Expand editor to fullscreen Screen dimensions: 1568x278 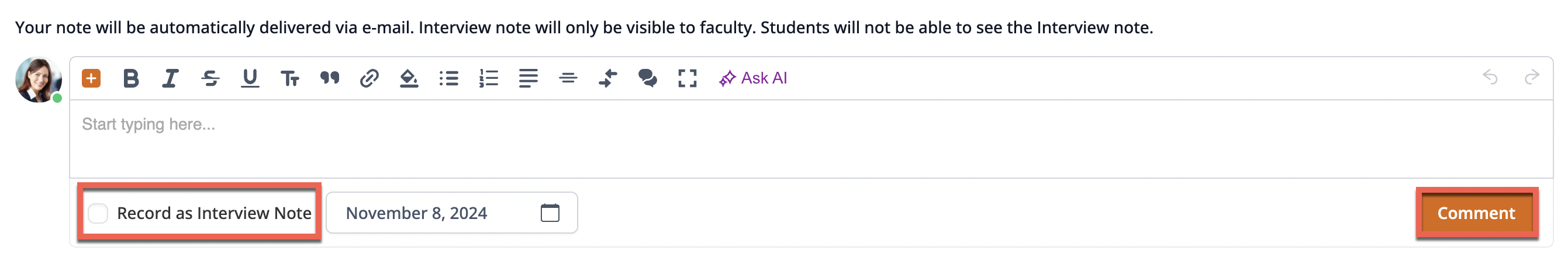[688, 78]
